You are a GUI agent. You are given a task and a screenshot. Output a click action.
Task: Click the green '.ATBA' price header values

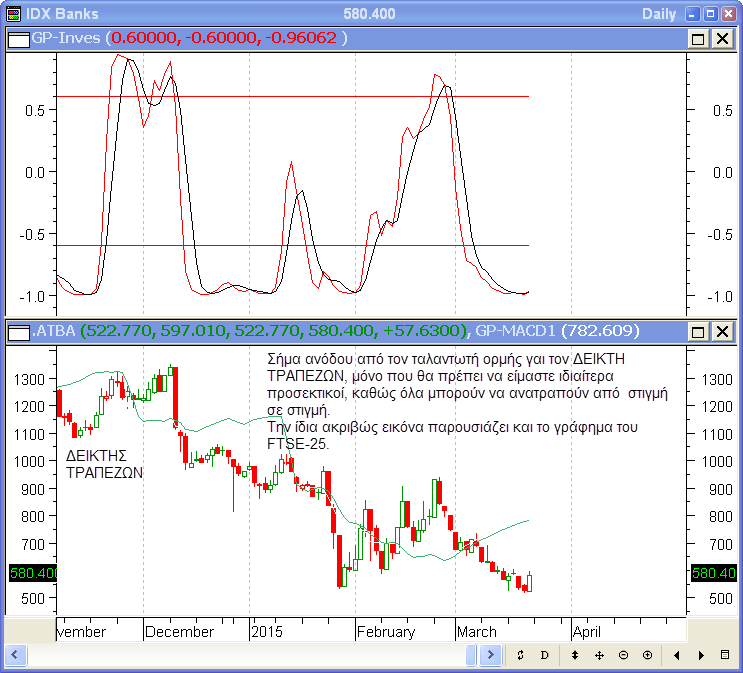(274, 331)
